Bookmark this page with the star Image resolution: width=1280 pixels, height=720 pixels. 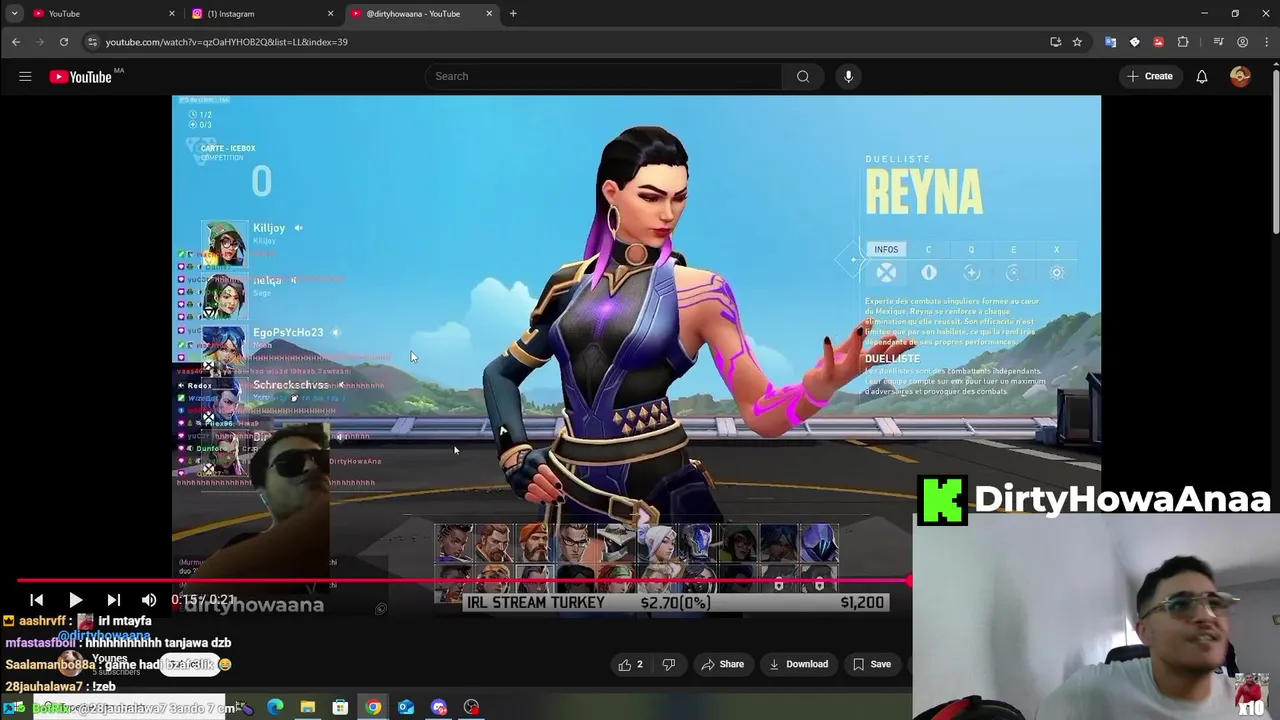pos(1077,42)
